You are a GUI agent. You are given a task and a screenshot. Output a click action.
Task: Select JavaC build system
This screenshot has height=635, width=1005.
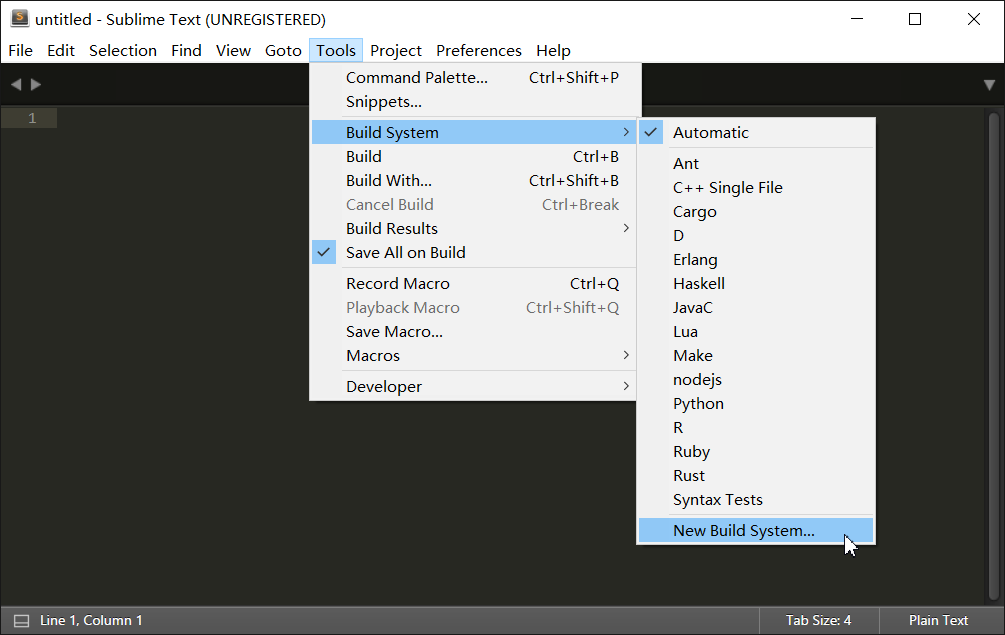pyautogui.click(x=756, y=308)
